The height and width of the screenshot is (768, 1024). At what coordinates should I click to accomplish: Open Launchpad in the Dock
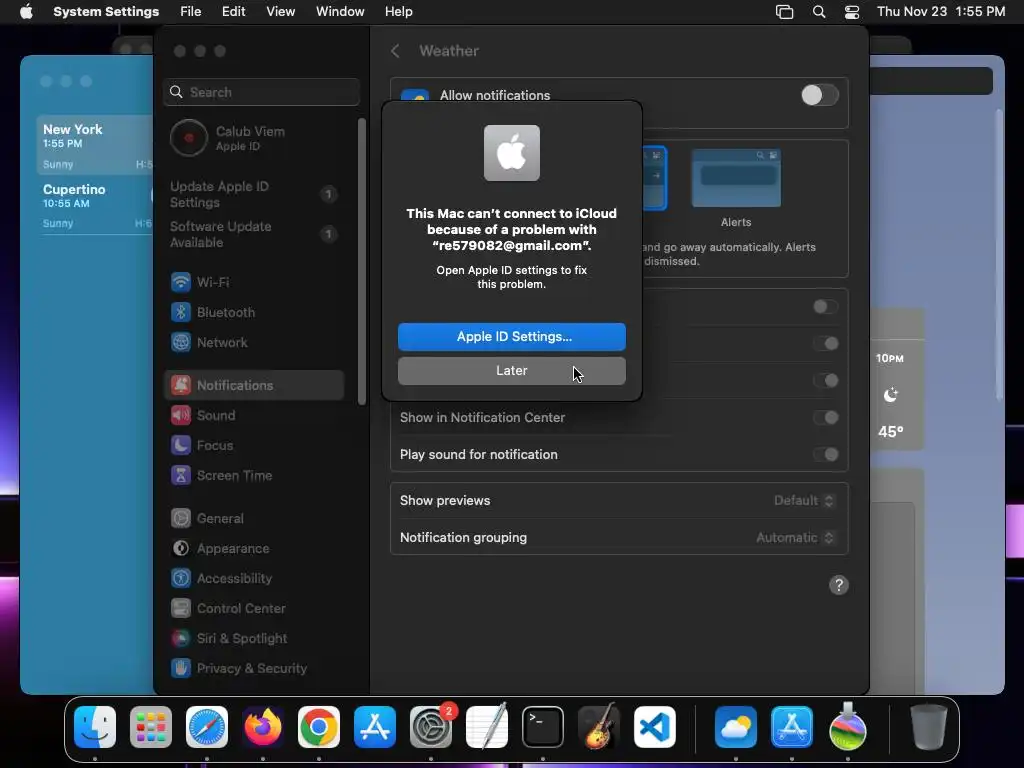pos(151,727)
